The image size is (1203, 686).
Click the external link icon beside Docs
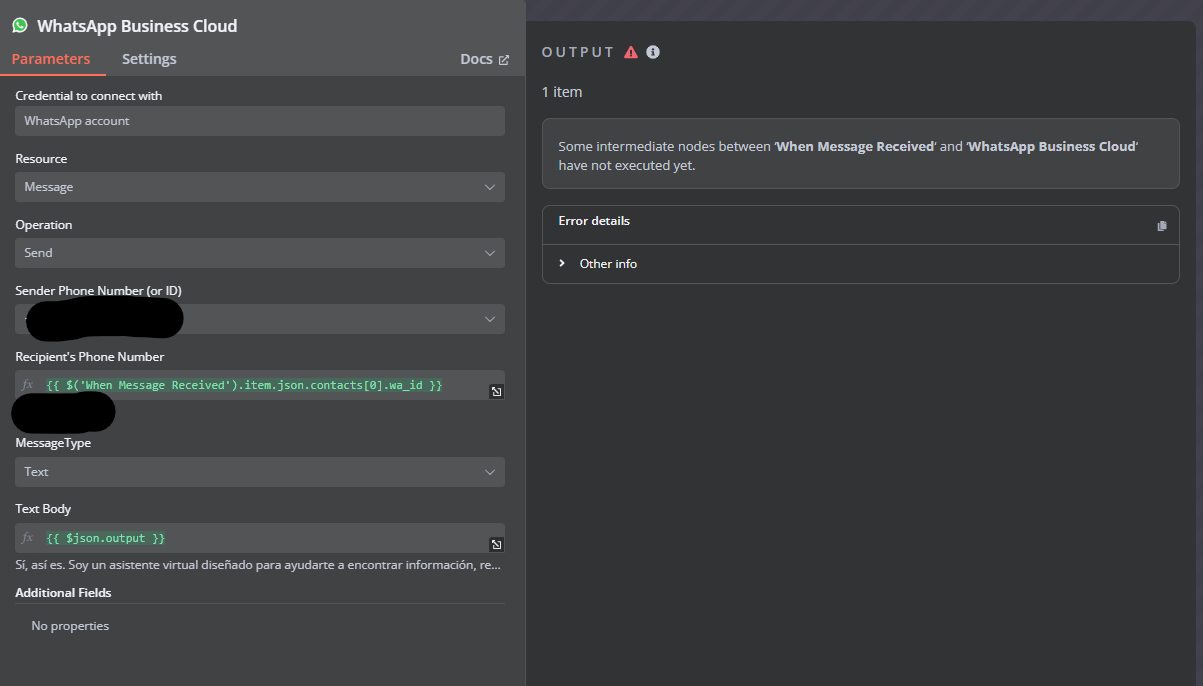point(504,60)
